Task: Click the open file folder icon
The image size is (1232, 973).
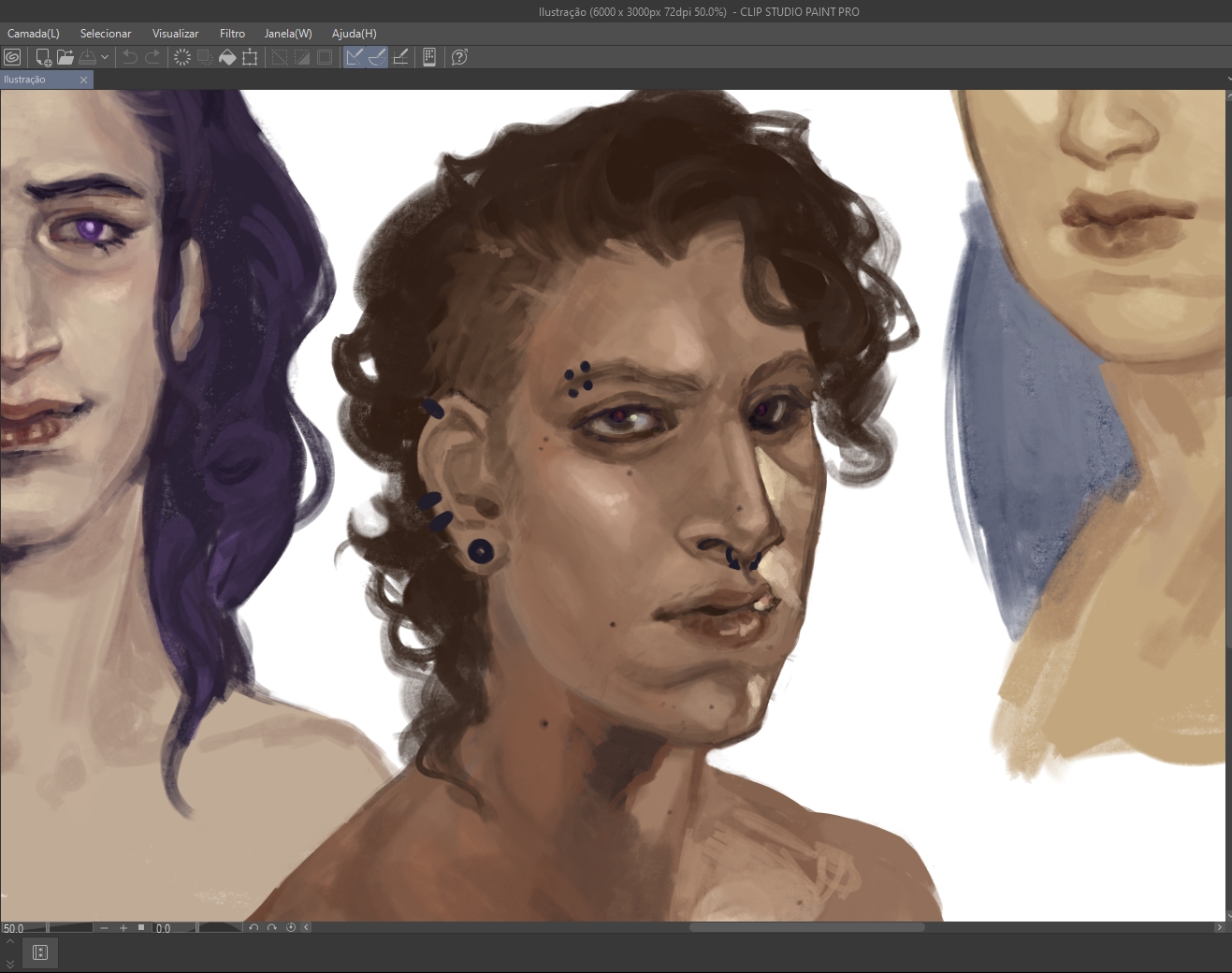Action: 65,57
